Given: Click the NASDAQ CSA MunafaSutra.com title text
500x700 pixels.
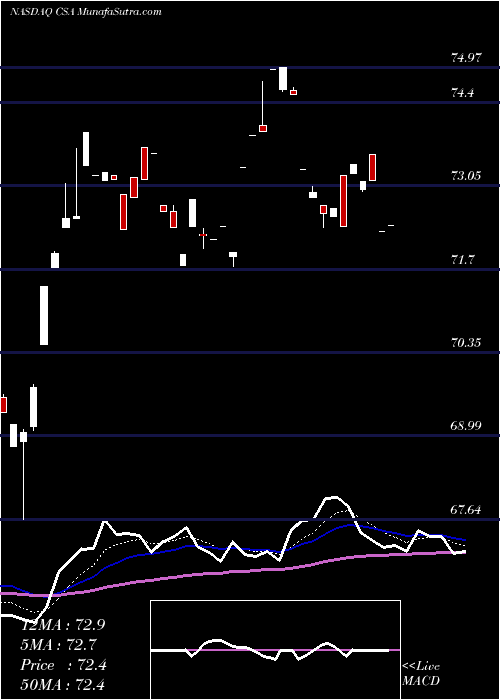Looking at the screenshot, I should pos(86,12).
